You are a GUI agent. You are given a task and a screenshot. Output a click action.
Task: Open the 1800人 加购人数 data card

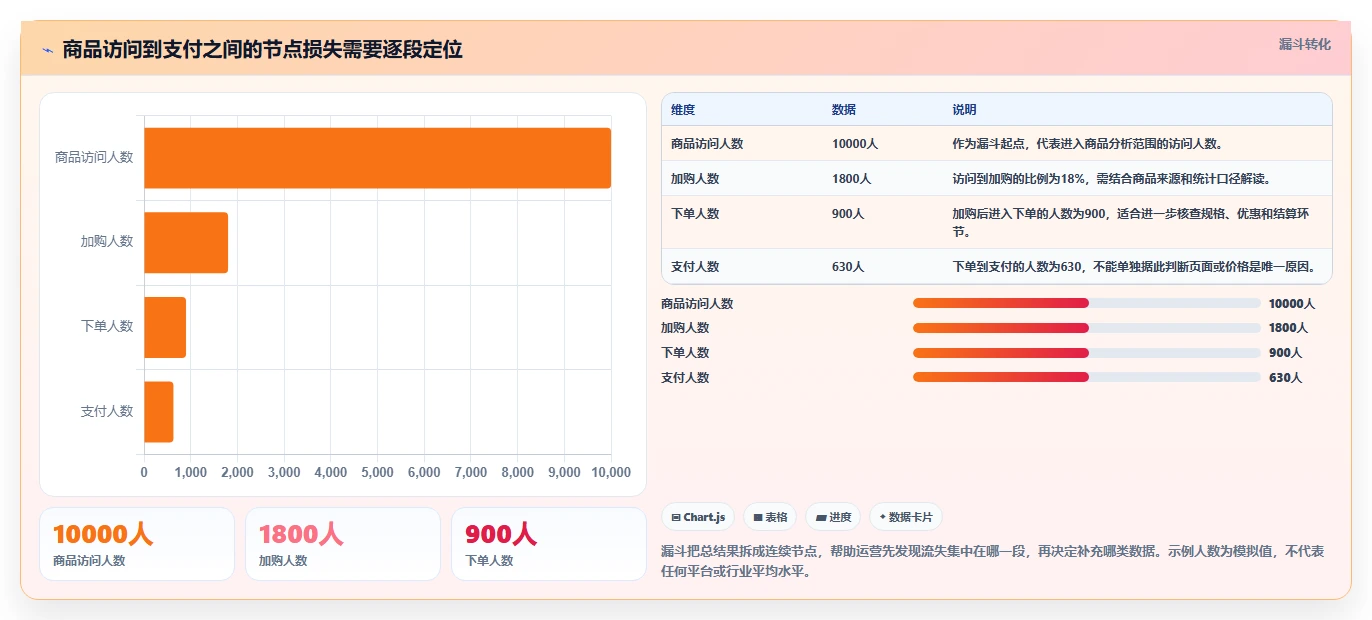[x=343, y=544]
